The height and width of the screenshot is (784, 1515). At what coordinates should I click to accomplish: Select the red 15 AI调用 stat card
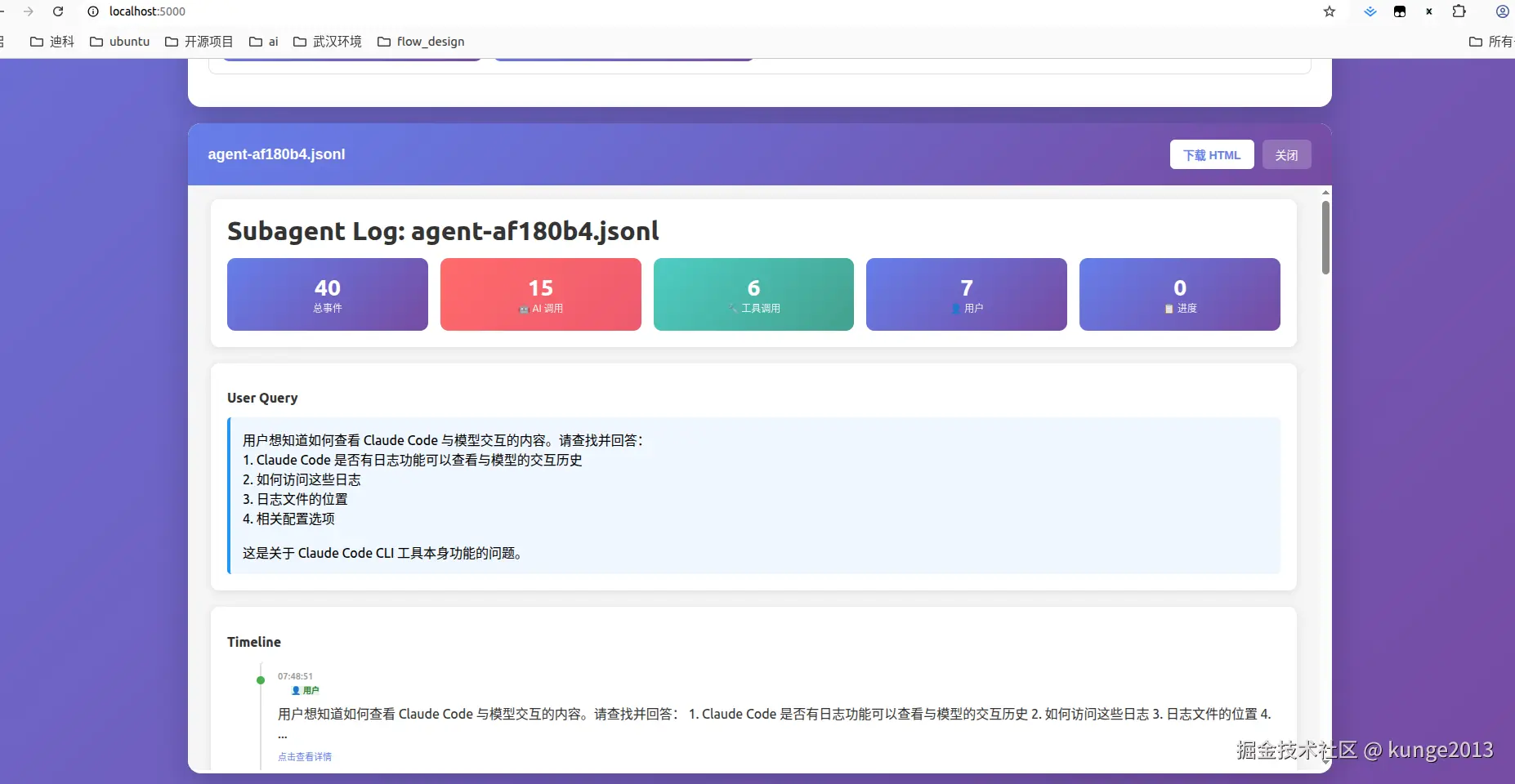pyautogui.click(x=540, y=295)
